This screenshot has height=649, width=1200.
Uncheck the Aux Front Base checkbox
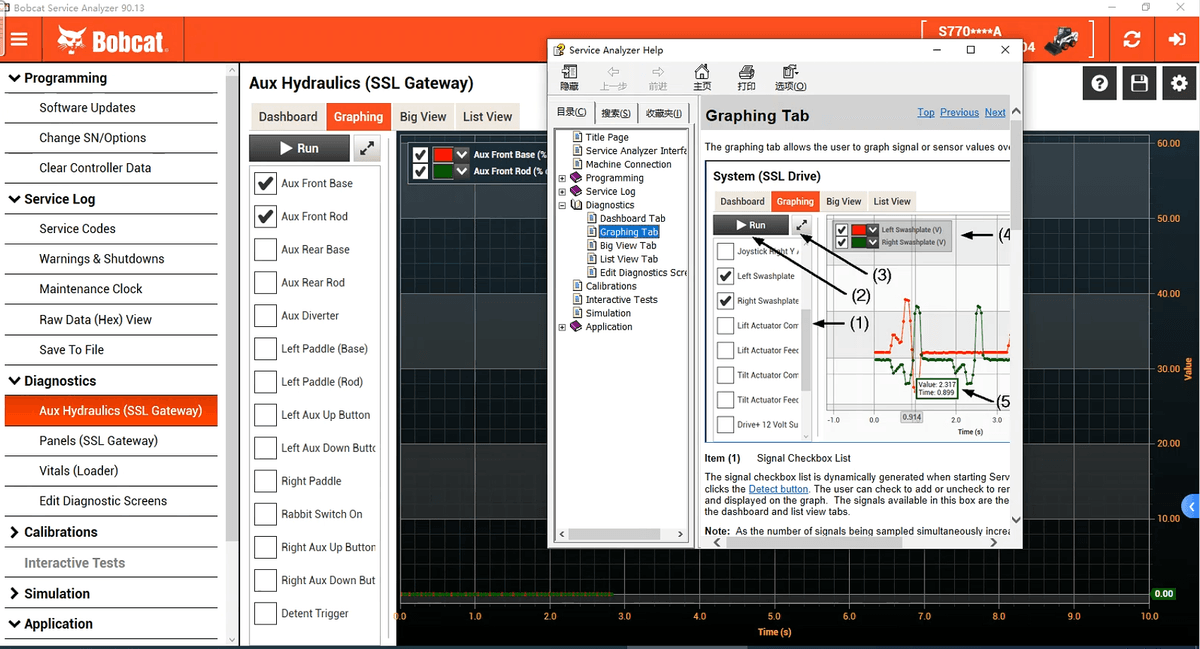point(265,183)
